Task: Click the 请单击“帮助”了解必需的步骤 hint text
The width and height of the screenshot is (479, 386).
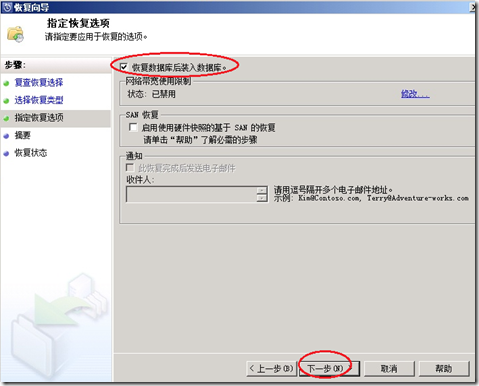Action: click(200, 140)
